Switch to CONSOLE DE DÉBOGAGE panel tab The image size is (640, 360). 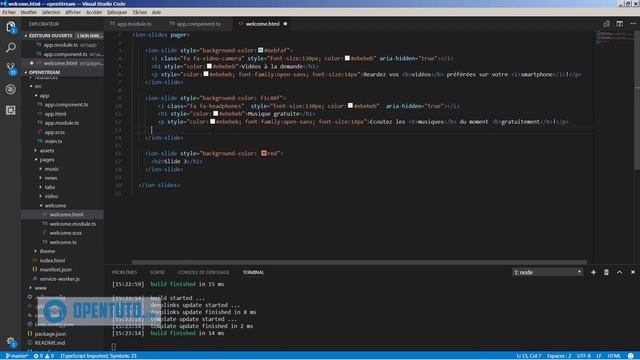pos(203,272)
